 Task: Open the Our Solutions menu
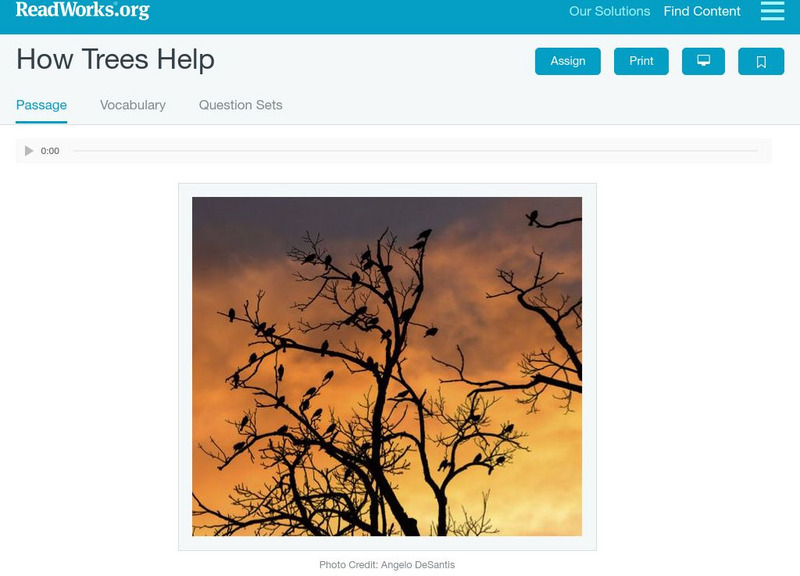609,11
